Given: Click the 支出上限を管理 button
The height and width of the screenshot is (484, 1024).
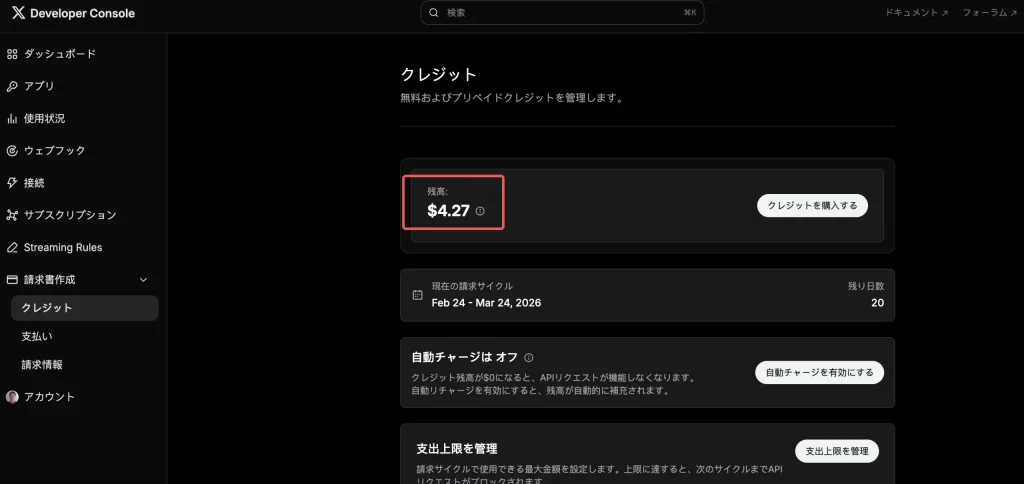Looking at the screenshot, I should coord(837,451).
